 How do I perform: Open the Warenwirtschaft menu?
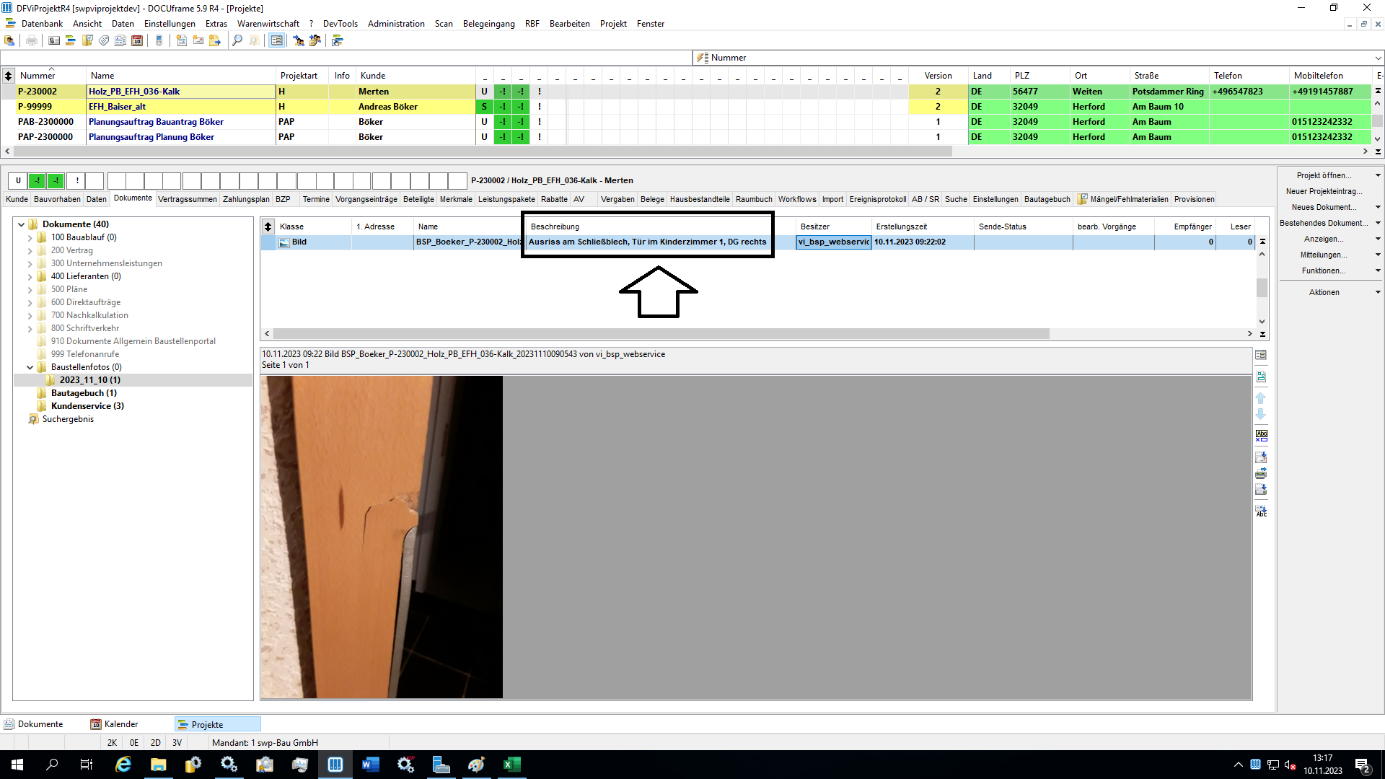(268, 23)
